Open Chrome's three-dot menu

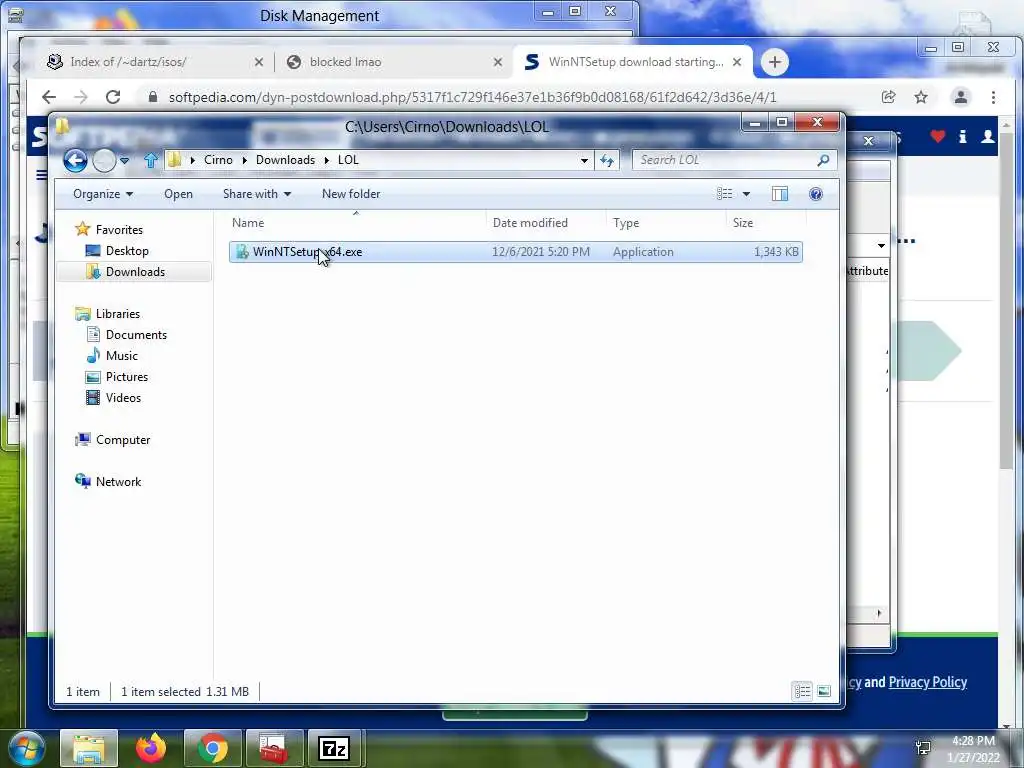point(993,97)
